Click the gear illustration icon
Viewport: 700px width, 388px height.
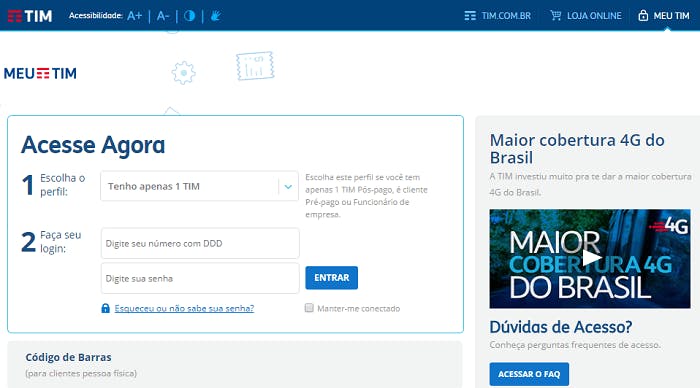[183, 72]
